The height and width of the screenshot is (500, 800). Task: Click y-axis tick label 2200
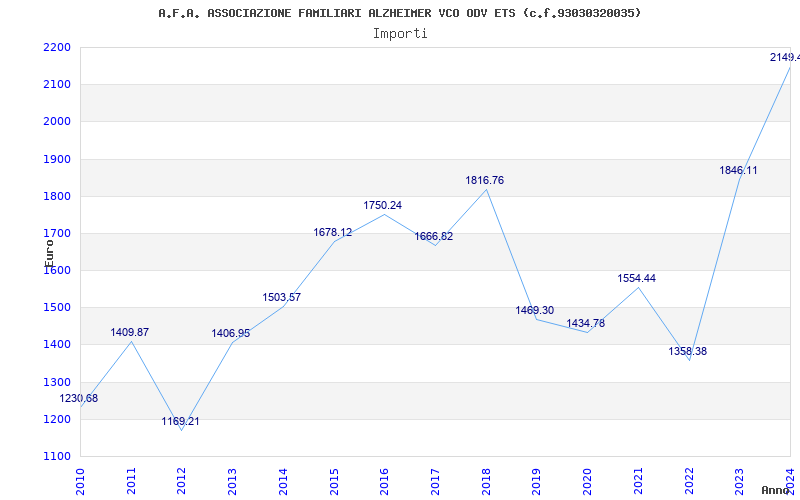click(57, 47)
